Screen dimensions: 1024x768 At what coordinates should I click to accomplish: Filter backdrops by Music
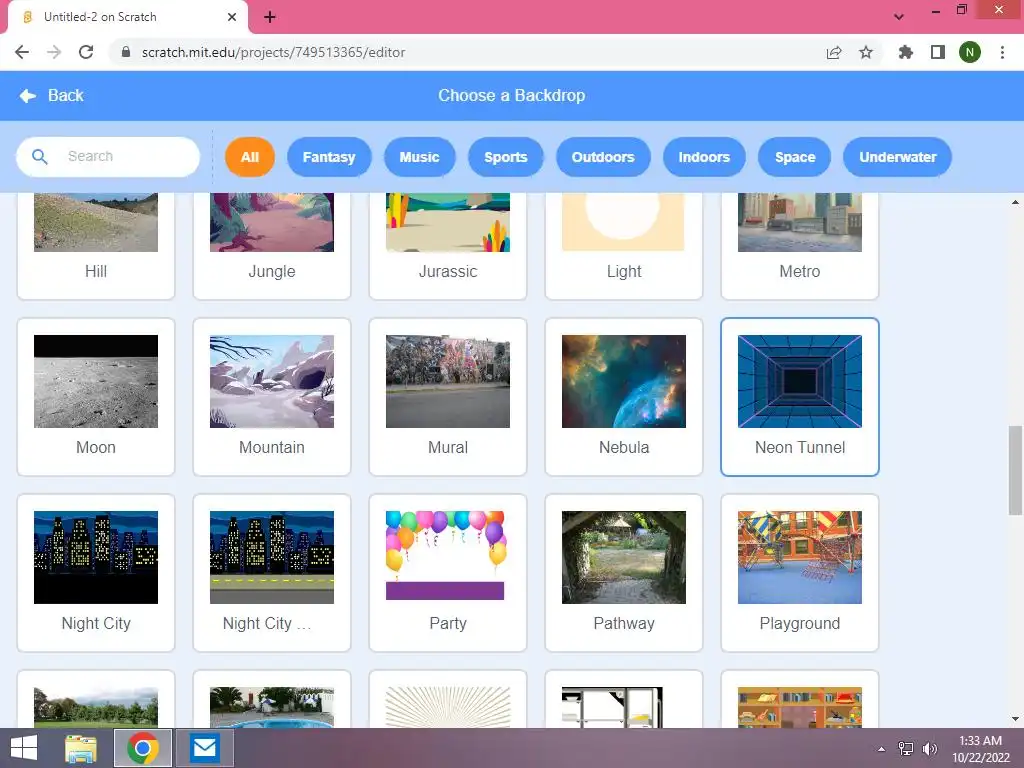coord(419,157)
